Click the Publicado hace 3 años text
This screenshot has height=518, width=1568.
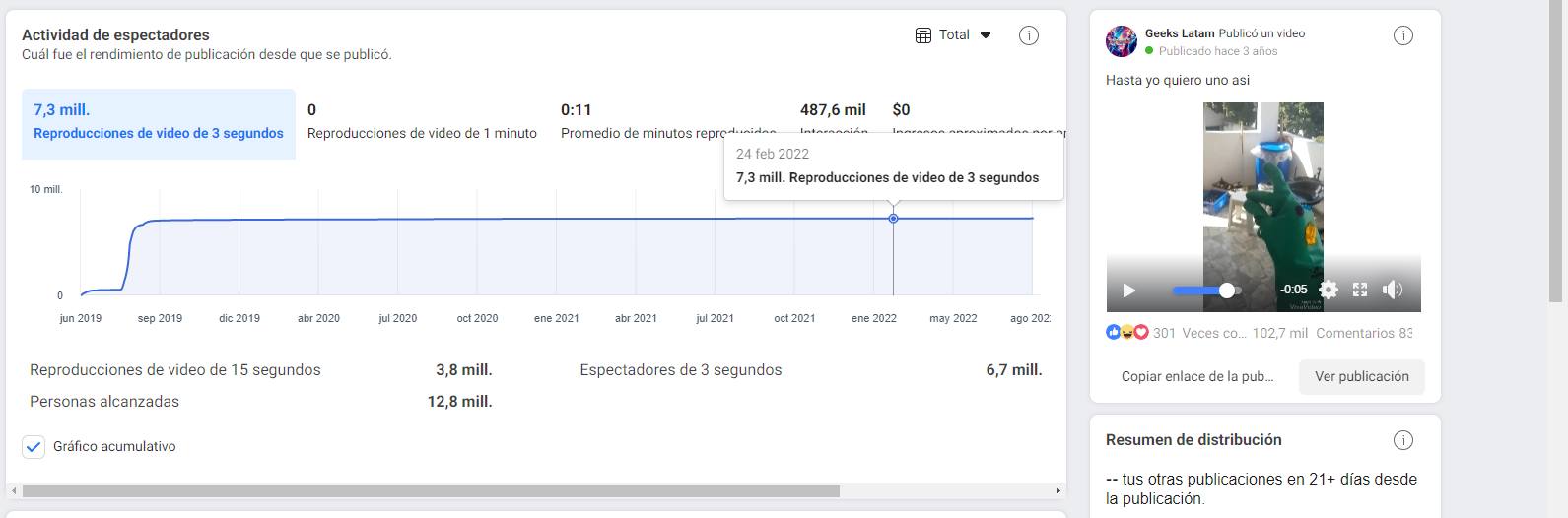pyautogui.click(x=1218, y=51)
